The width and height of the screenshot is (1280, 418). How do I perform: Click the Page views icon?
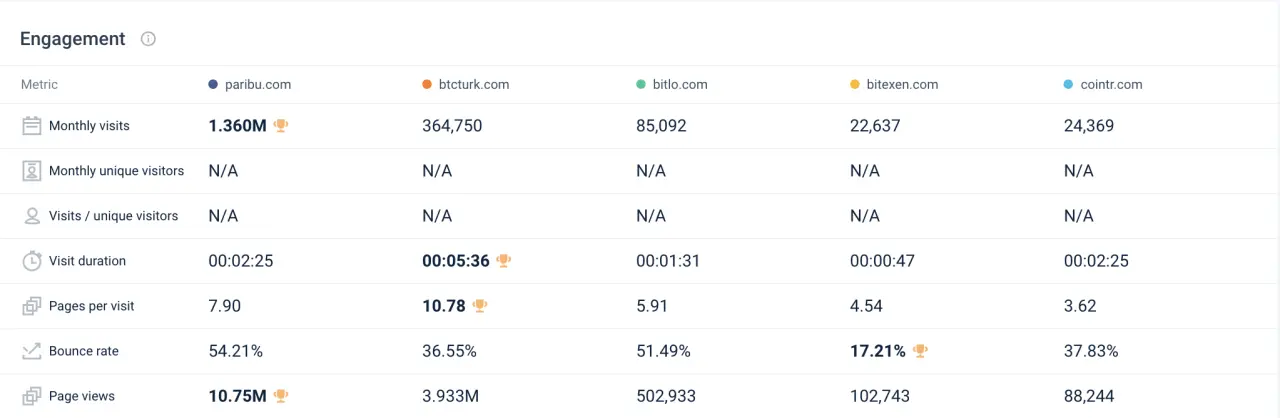click(x=32, y=396)
